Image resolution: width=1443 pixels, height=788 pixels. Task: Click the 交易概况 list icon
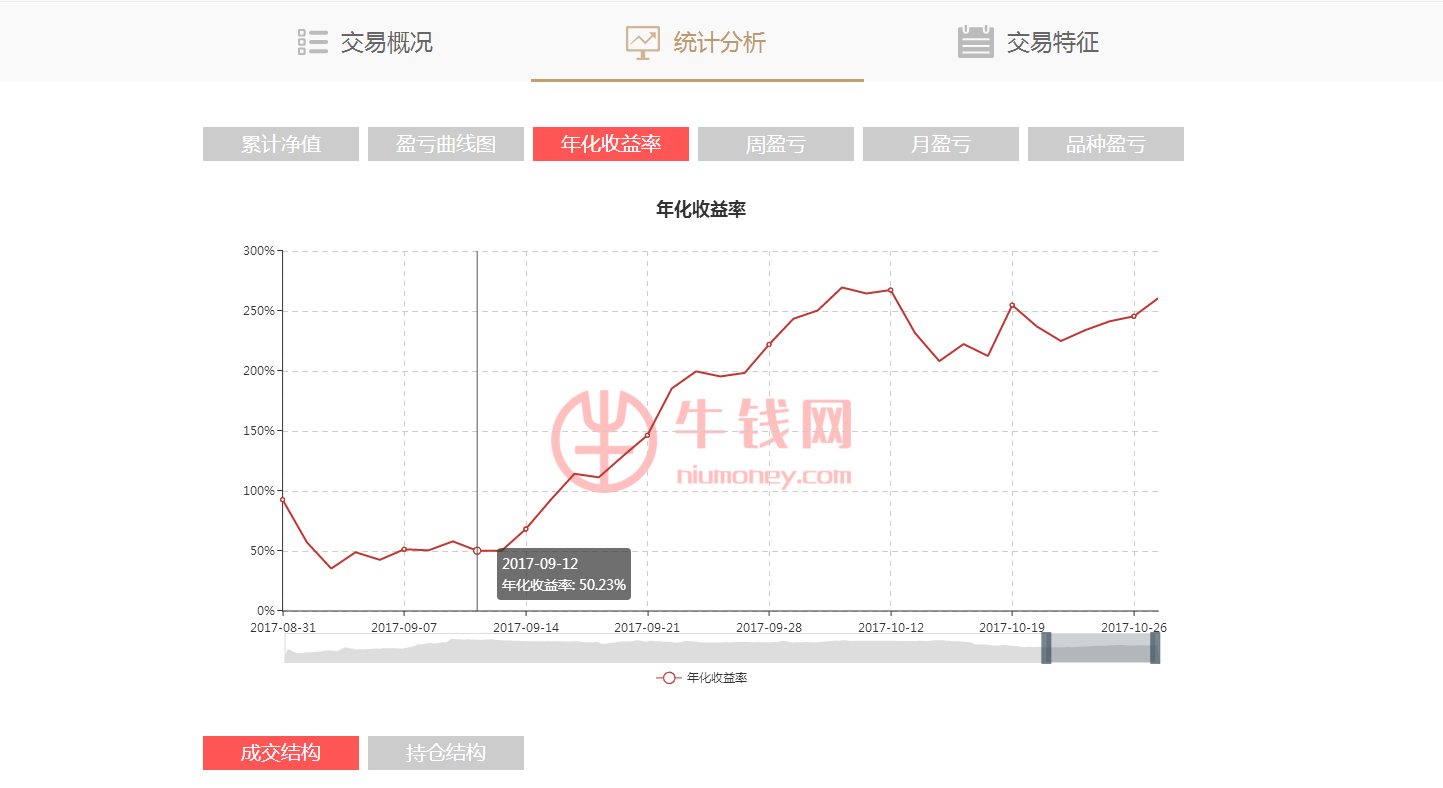(x=313, y=42)
